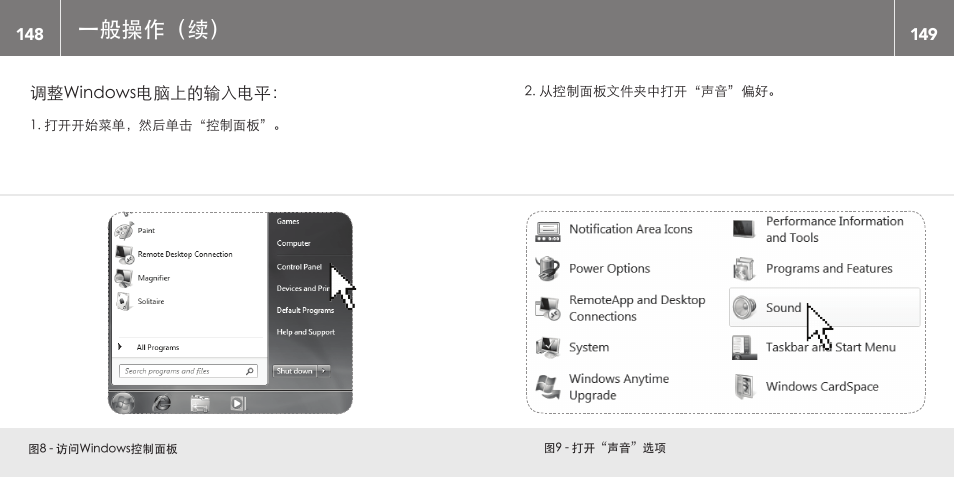Expand the Shut down options arrow
The height and width of the screenshot is (478, 954).
click(324, 370)
